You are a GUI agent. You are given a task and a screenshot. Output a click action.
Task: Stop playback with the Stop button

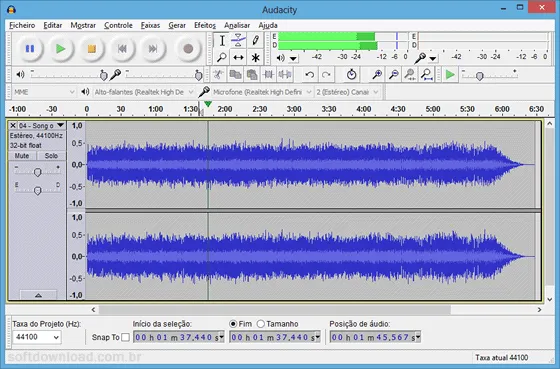91,49
